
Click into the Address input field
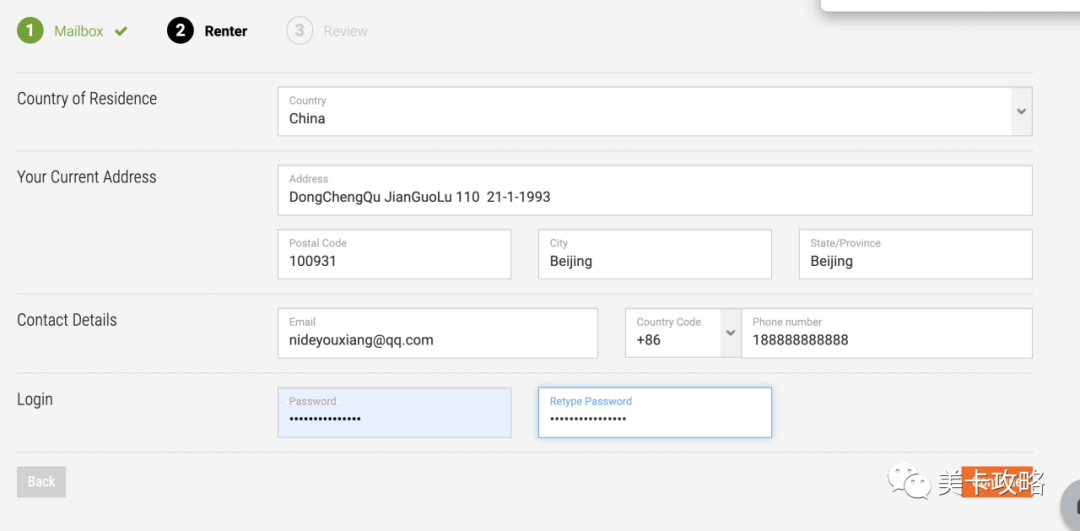click(x=655, y=190)
